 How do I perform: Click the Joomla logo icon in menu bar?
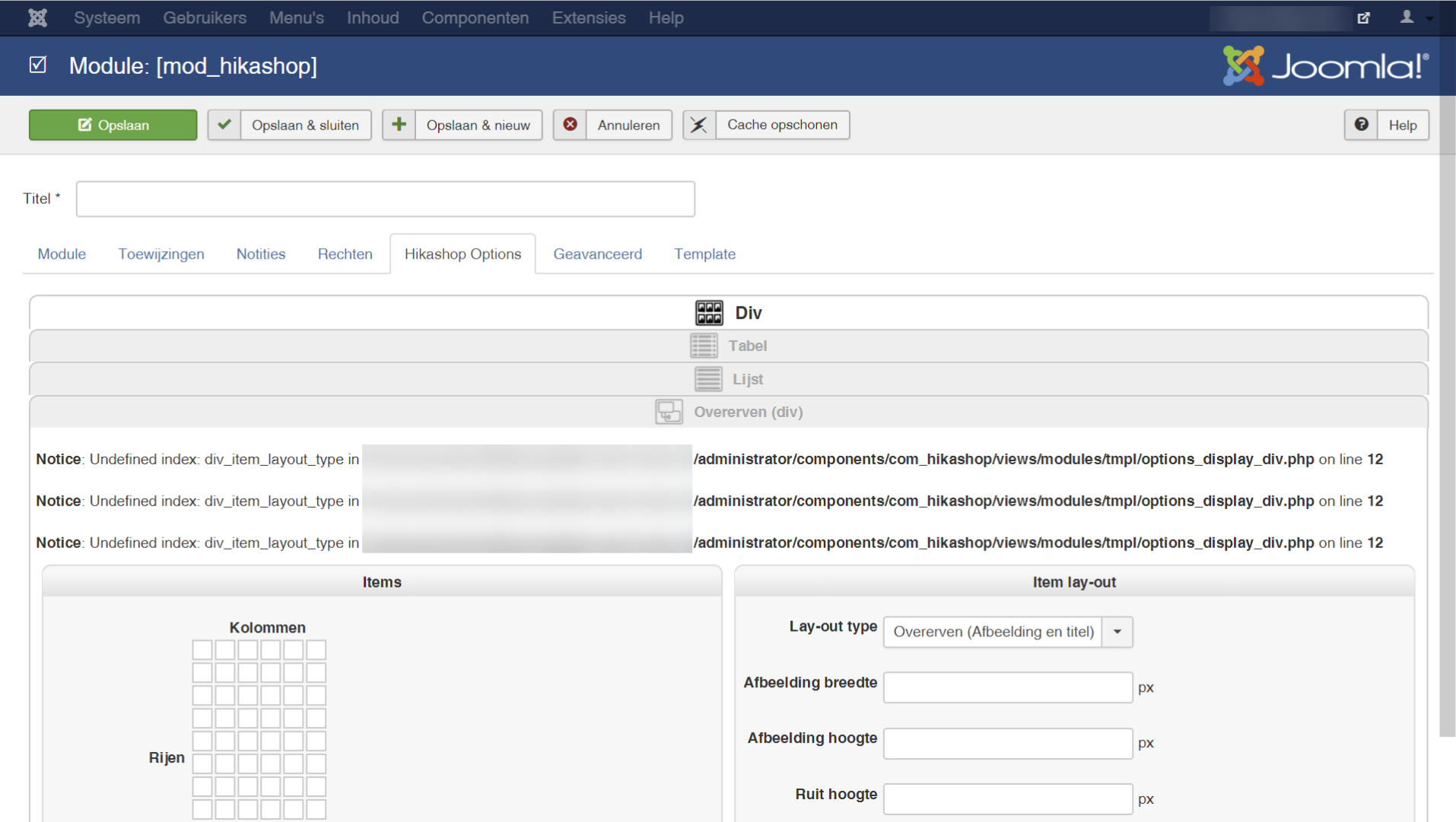coord(37,18)
